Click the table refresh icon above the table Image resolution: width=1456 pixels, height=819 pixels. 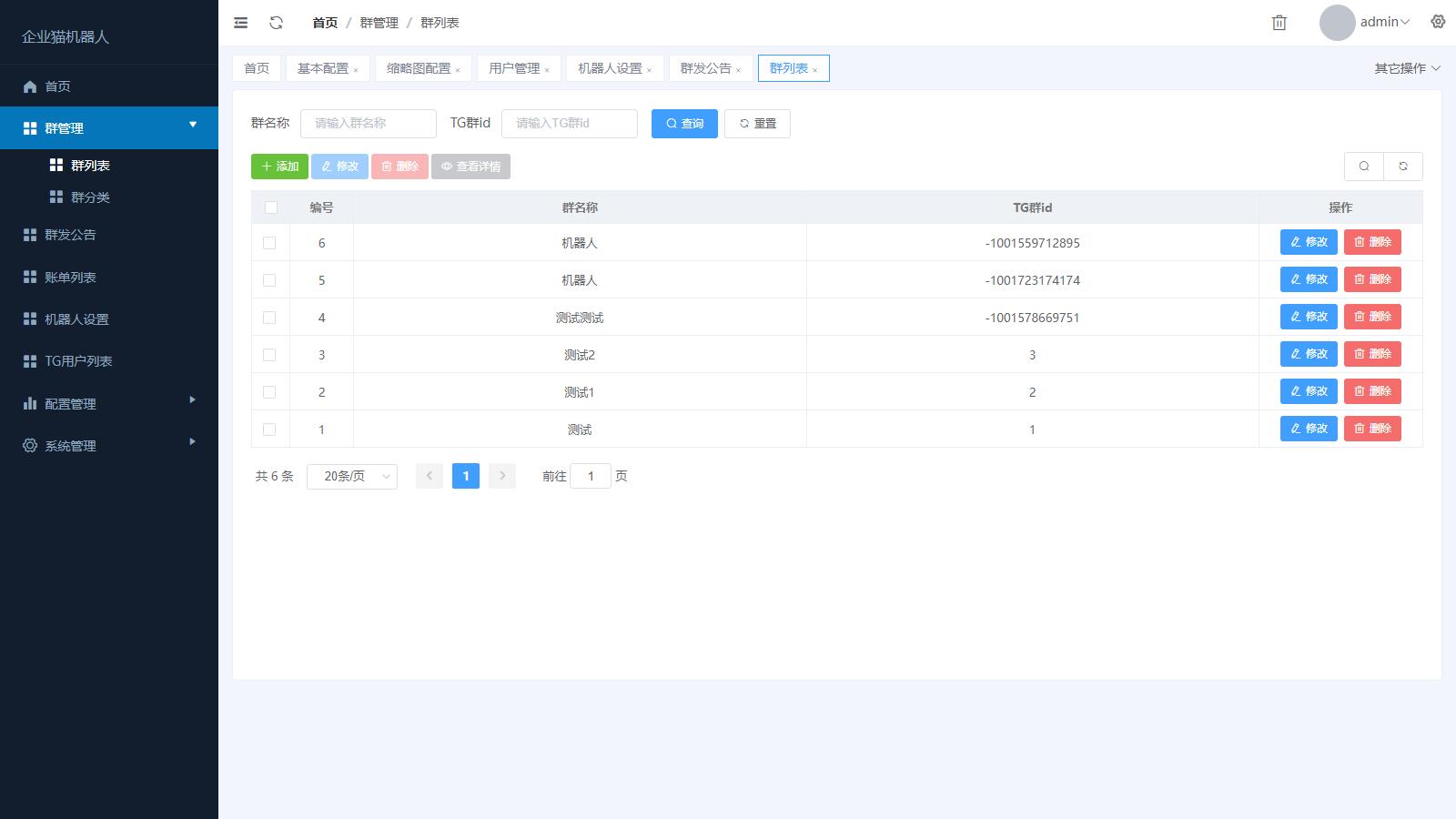(1402, 167)
